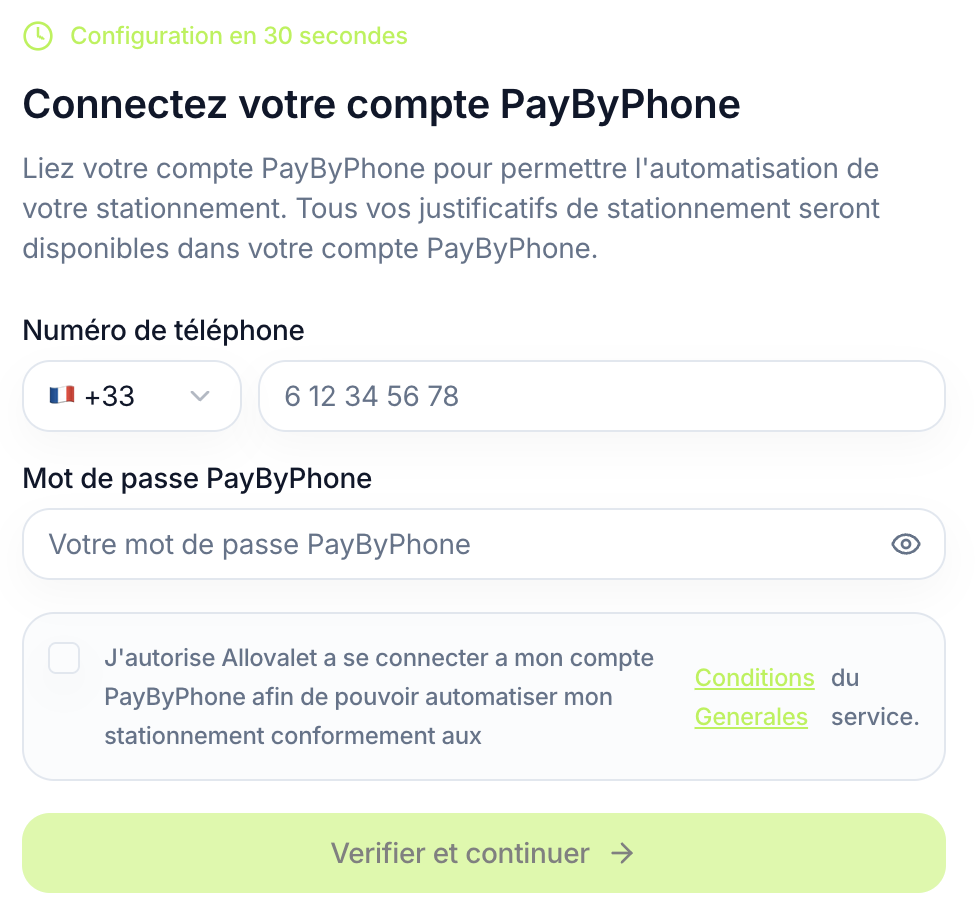Click the arrow icon in the continue button
The width and height of the screenshot is (978, 912).
[x=622, y=853]
